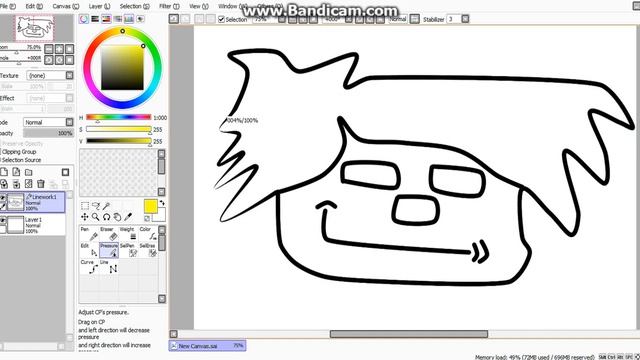Click the navigator zoom out button
640x360 pixels.
pyautogui.click(x=49, y=49)
